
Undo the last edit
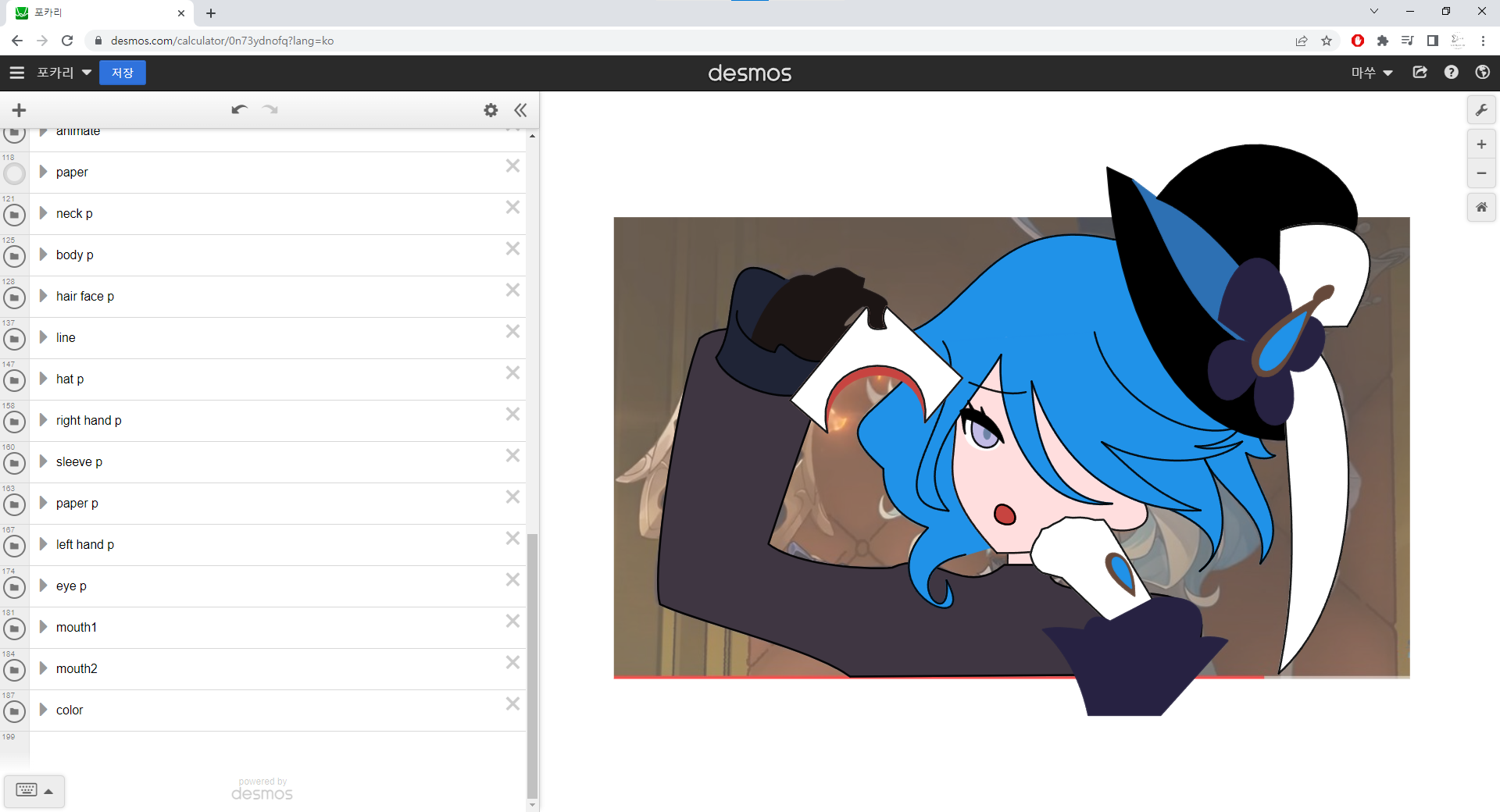239,110
